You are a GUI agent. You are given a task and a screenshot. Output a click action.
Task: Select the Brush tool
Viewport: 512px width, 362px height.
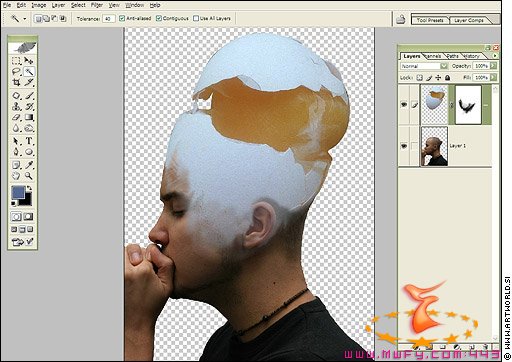coord(29,96)
